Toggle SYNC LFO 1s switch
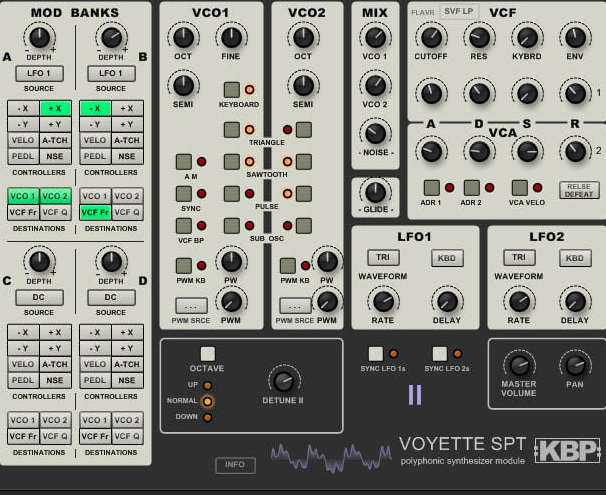The width and height of the screenshot is (606, 495). tap(376, 354)
